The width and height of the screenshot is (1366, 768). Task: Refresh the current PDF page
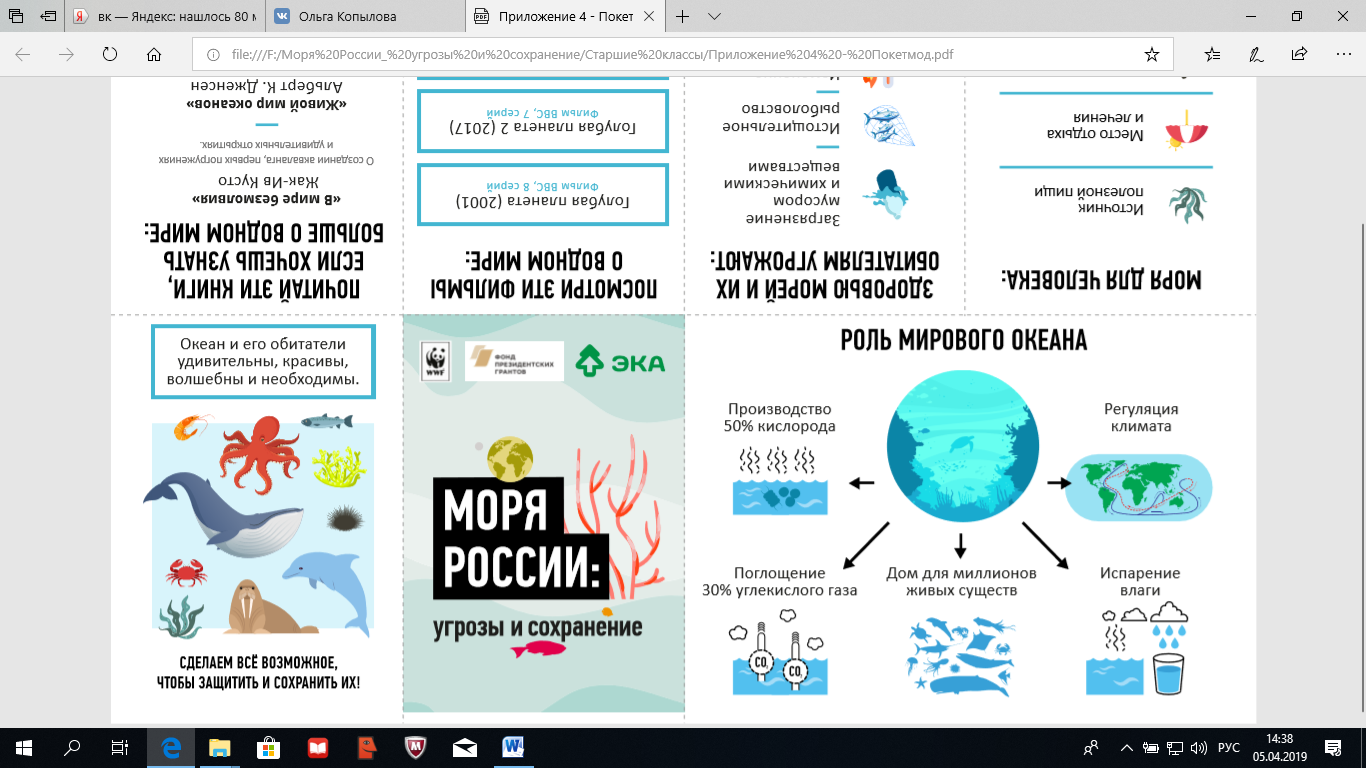tap(110, 54)
